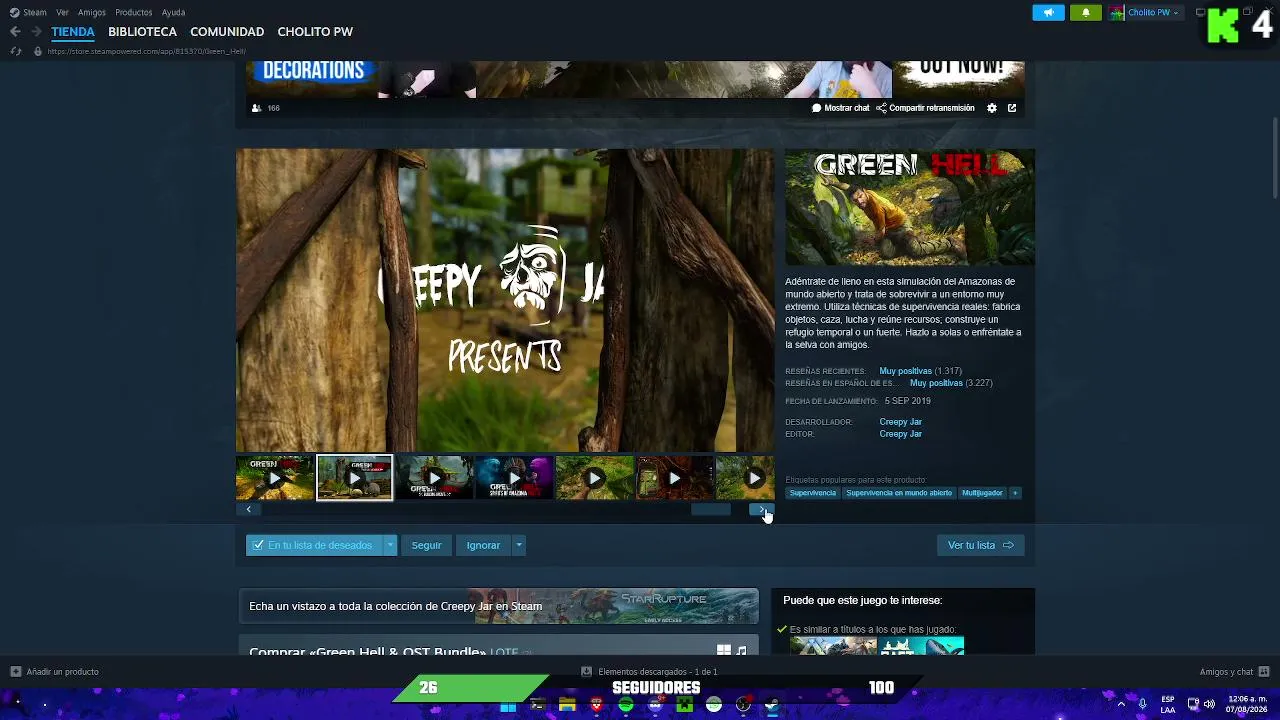Image resolution: width=1280 pixels, height=720 pixels.
Task: Click the Seguir button
Action: (426, 545)
